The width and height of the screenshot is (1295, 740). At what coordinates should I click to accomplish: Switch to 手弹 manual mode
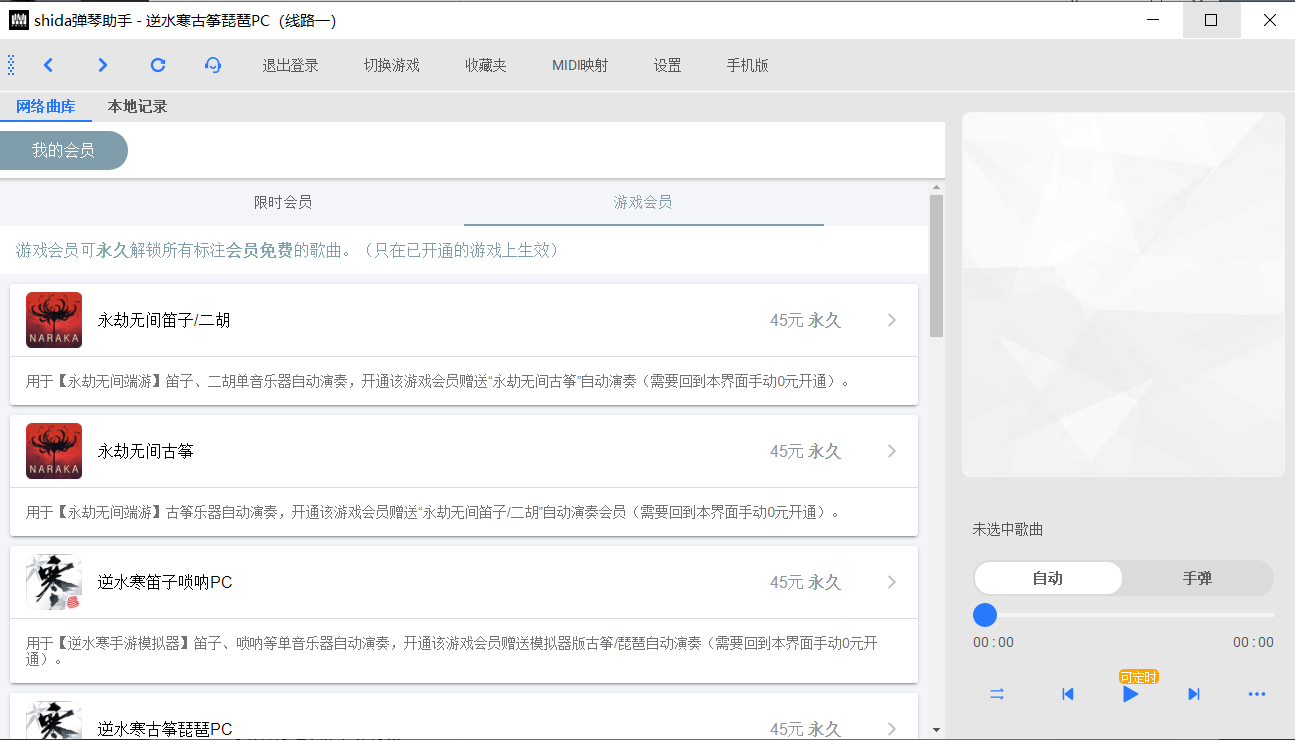pyautogui.click(x=1197, y=578)
